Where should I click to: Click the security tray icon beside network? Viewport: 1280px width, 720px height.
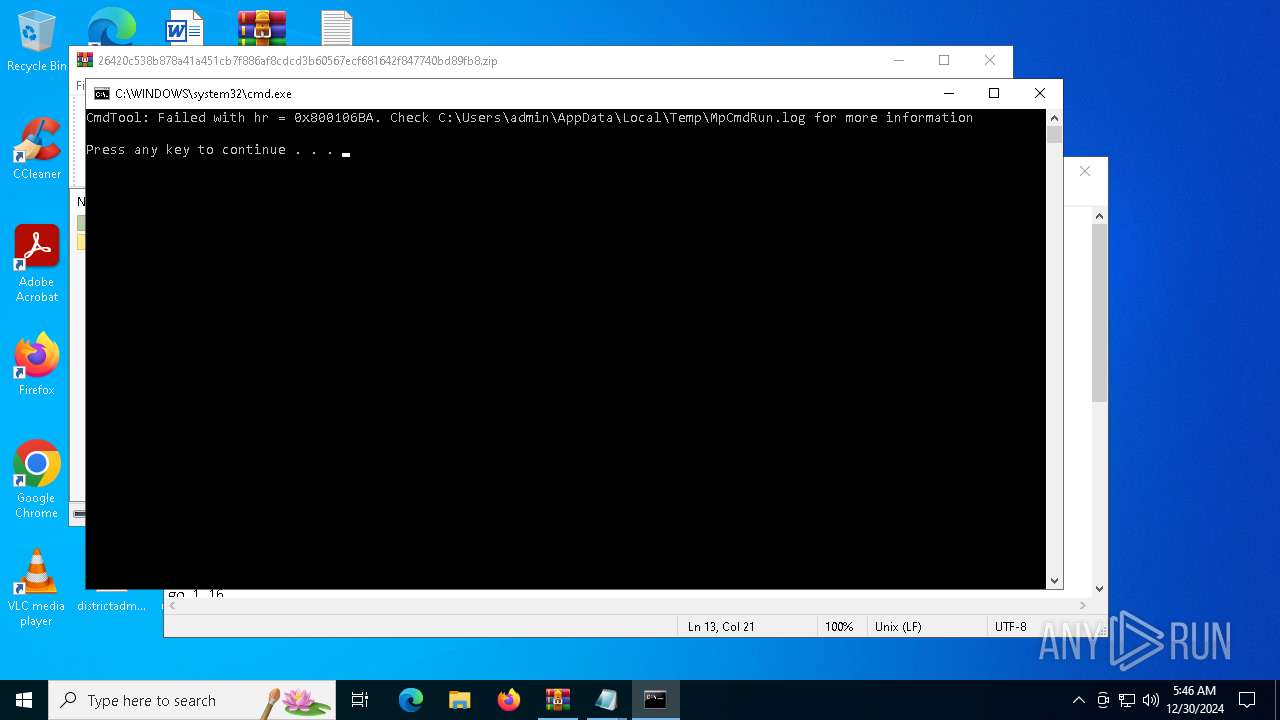pos(1103,700)
